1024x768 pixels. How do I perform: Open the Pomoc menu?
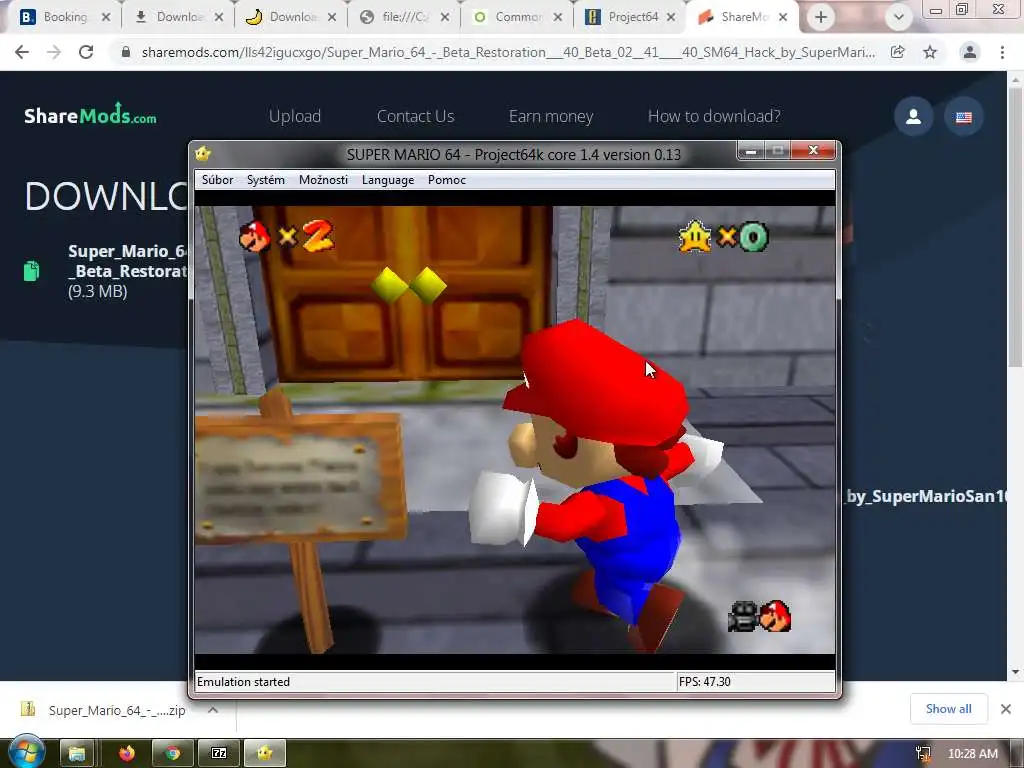coord(447,180)
